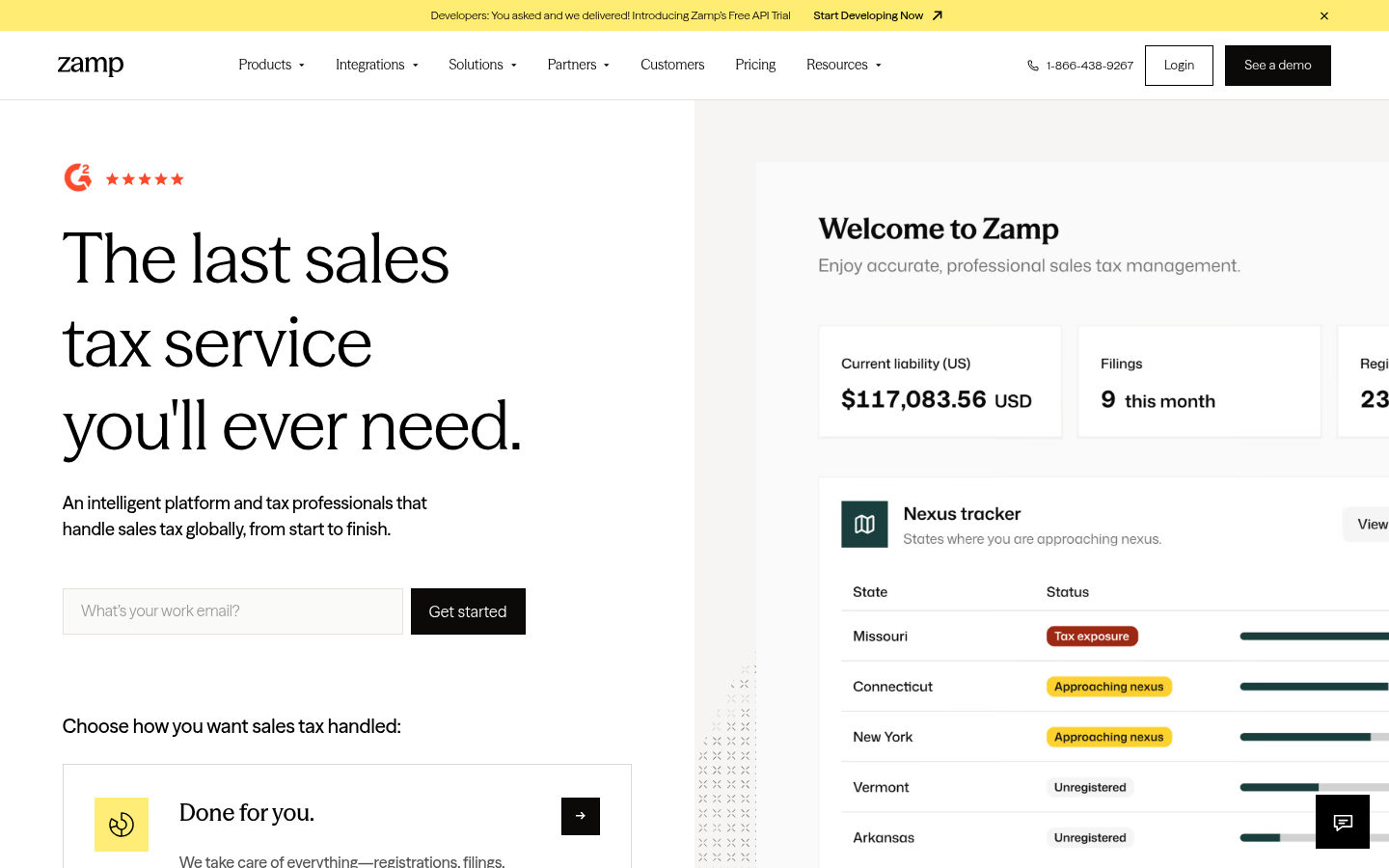Click the Get started button
This screenshot has height=868, width=1389.
tap(468, 611)
